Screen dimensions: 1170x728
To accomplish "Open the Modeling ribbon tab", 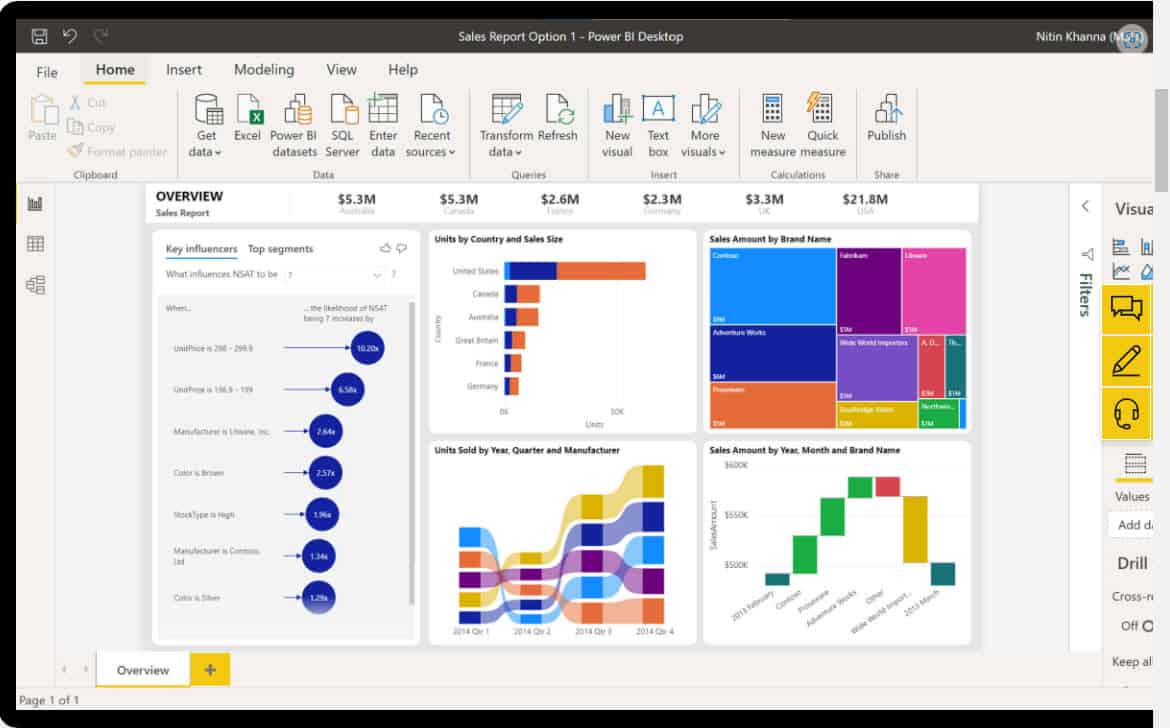I will point(263,69).
